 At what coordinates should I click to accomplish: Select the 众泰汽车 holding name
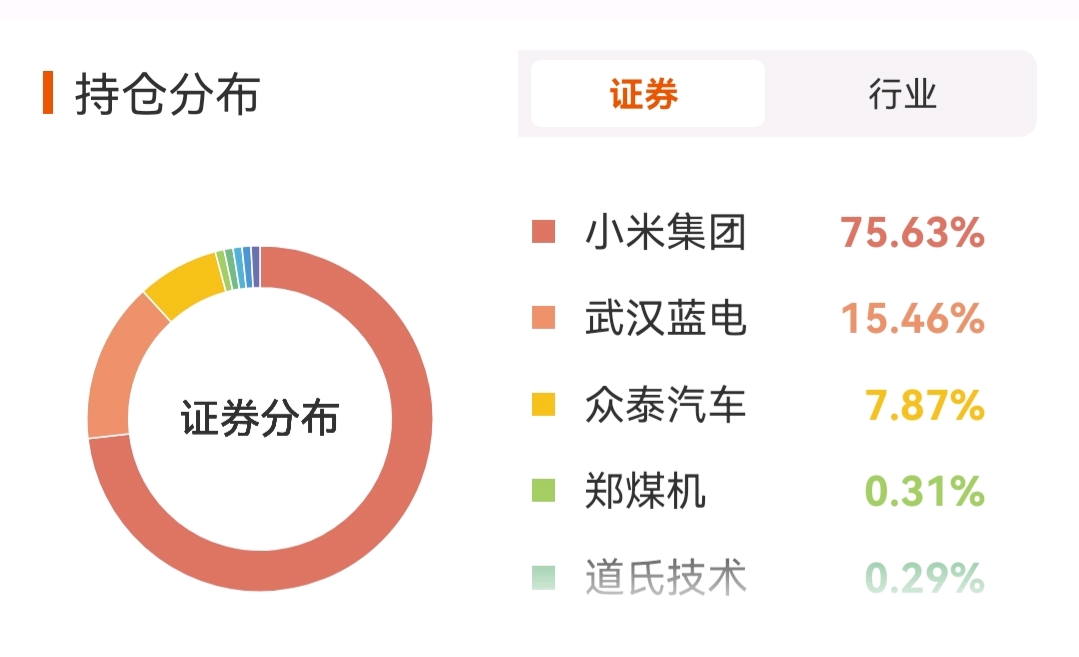click(665, 405)
